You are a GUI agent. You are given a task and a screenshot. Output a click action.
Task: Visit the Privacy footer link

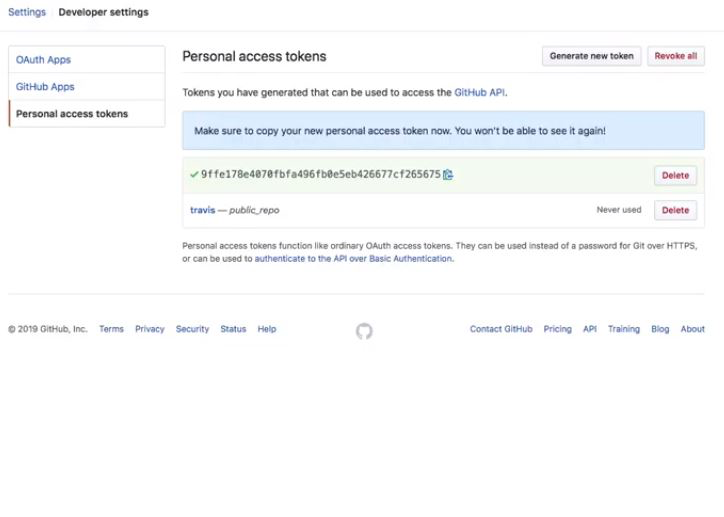[x=150, y=329]
